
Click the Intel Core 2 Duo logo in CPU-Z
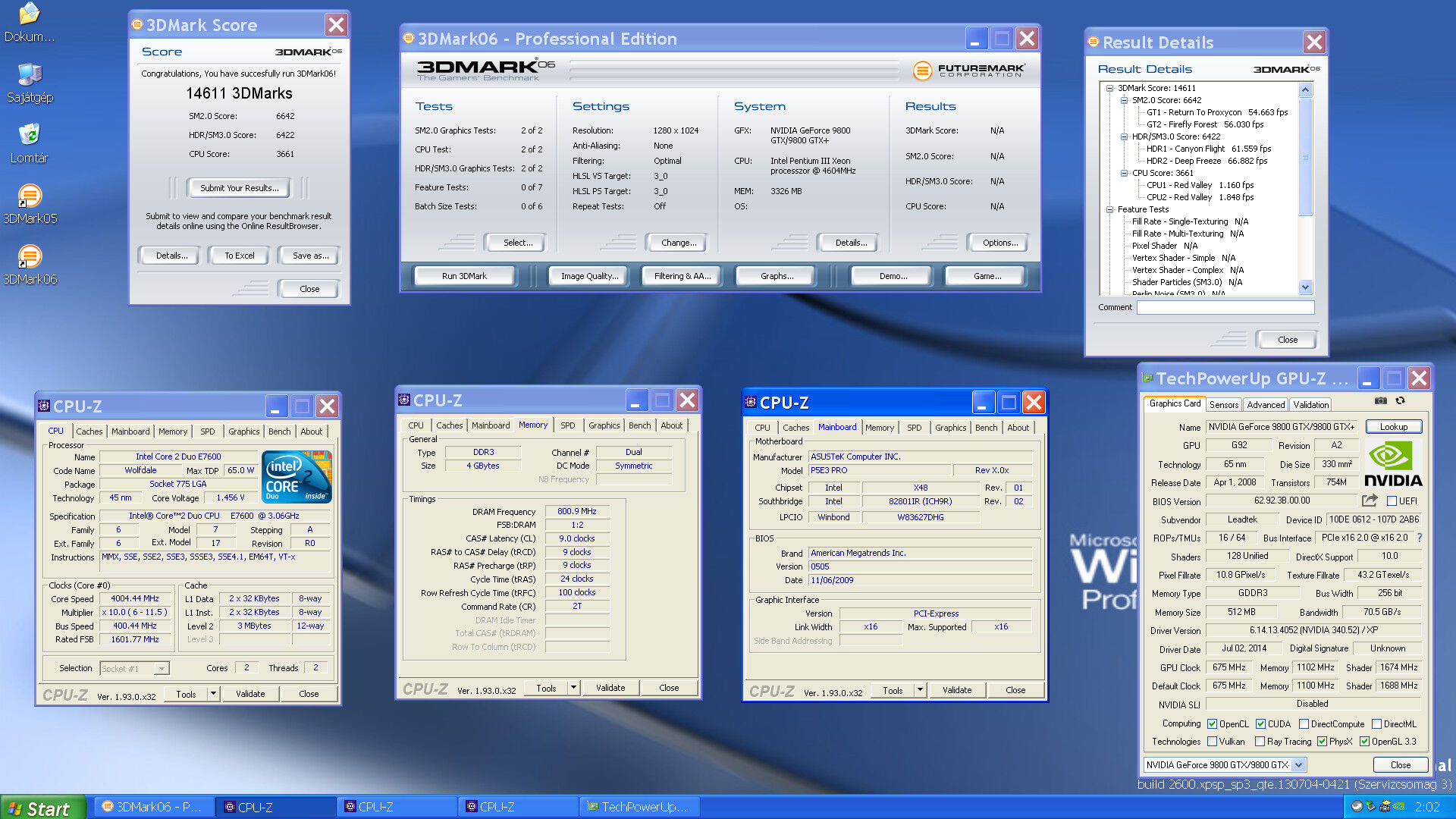click(297, 477)
